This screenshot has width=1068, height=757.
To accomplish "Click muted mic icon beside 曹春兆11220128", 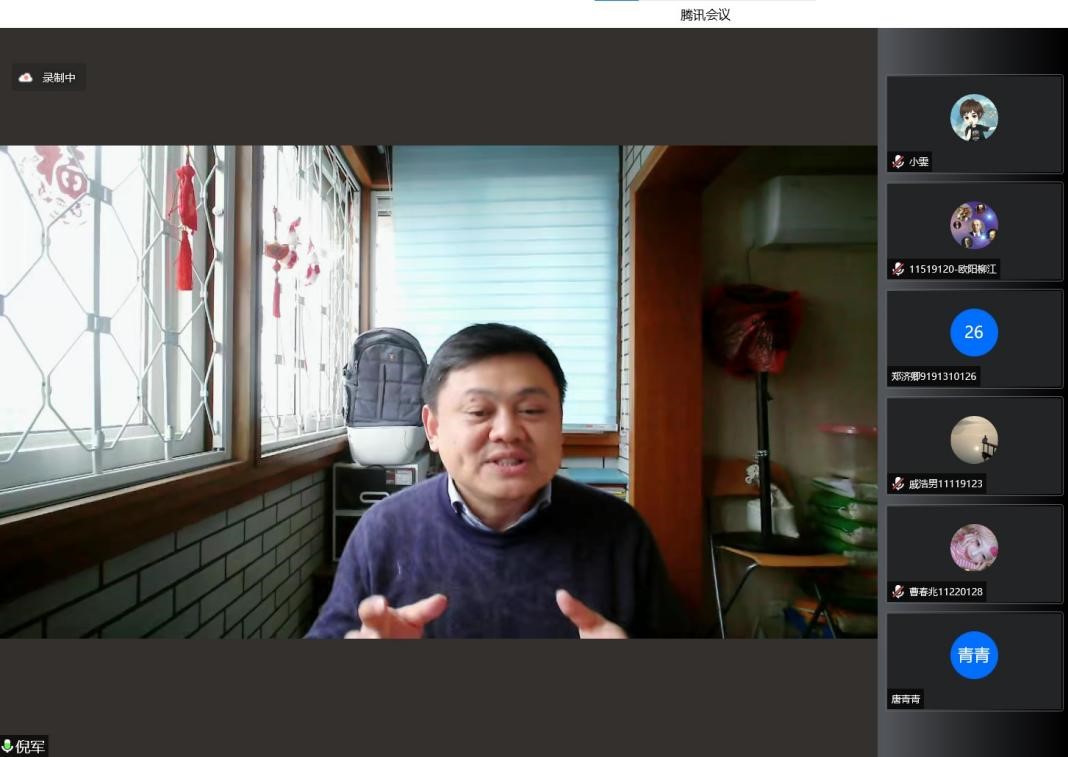I will (x=898, y=592).
